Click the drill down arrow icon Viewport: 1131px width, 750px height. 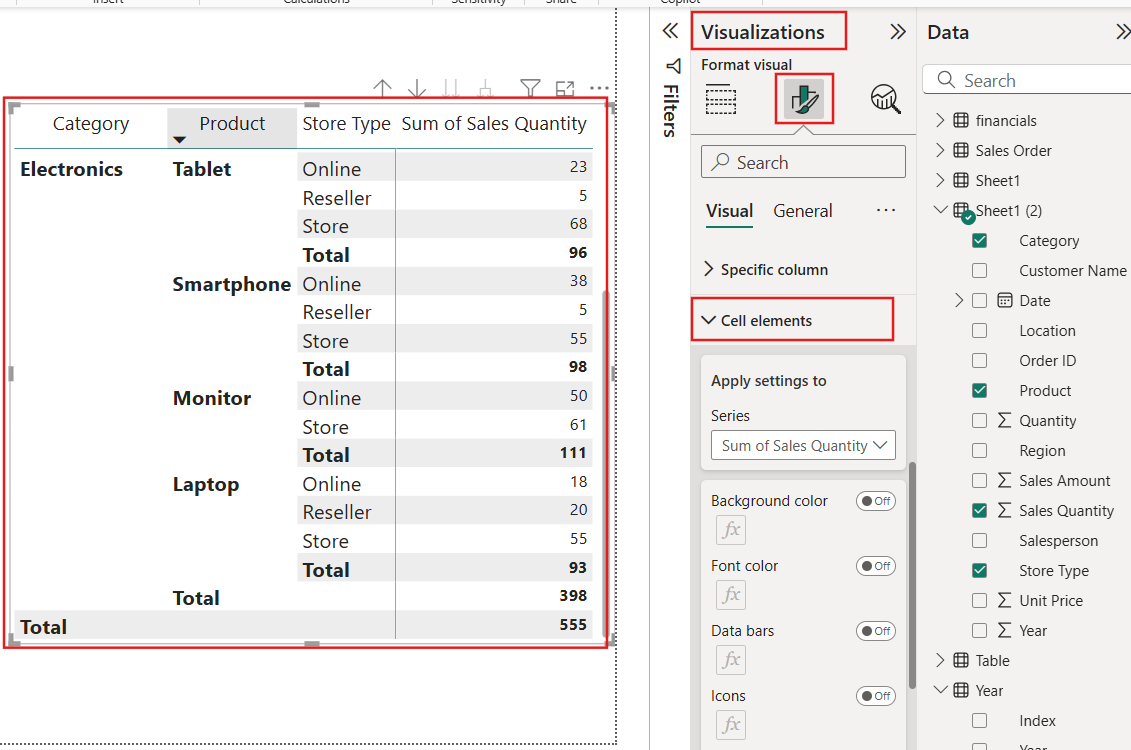pyautogui.click(x=417, y=89)
